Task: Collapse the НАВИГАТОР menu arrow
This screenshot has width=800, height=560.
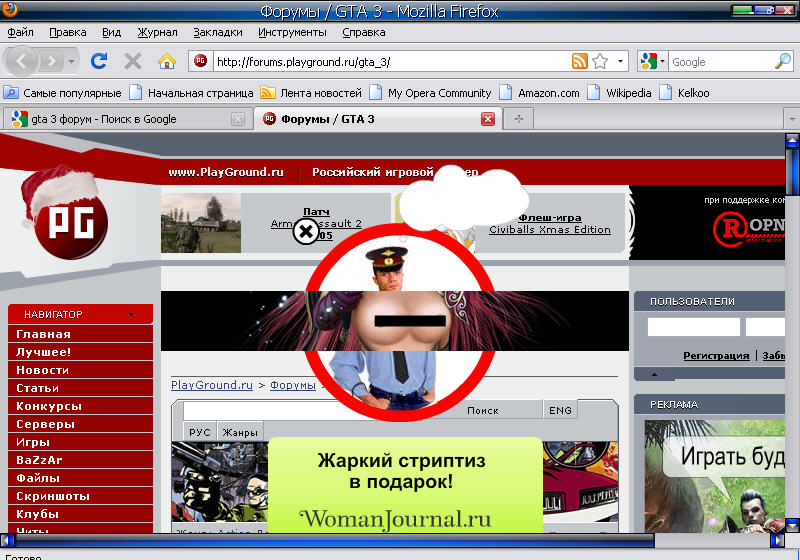Action: pos(132,314)
